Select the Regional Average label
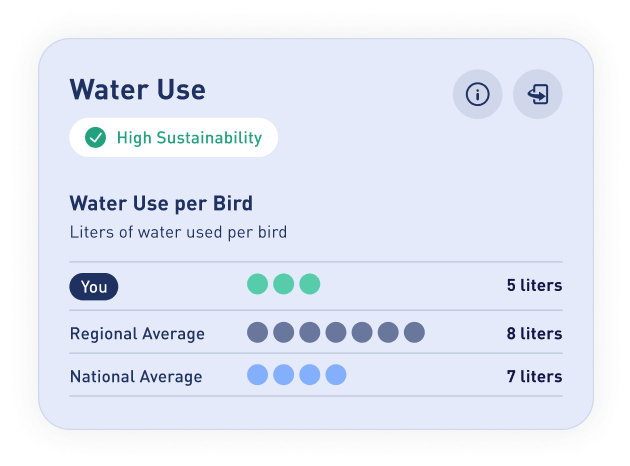Screen dimensions: 630x466 click(137, 334)
